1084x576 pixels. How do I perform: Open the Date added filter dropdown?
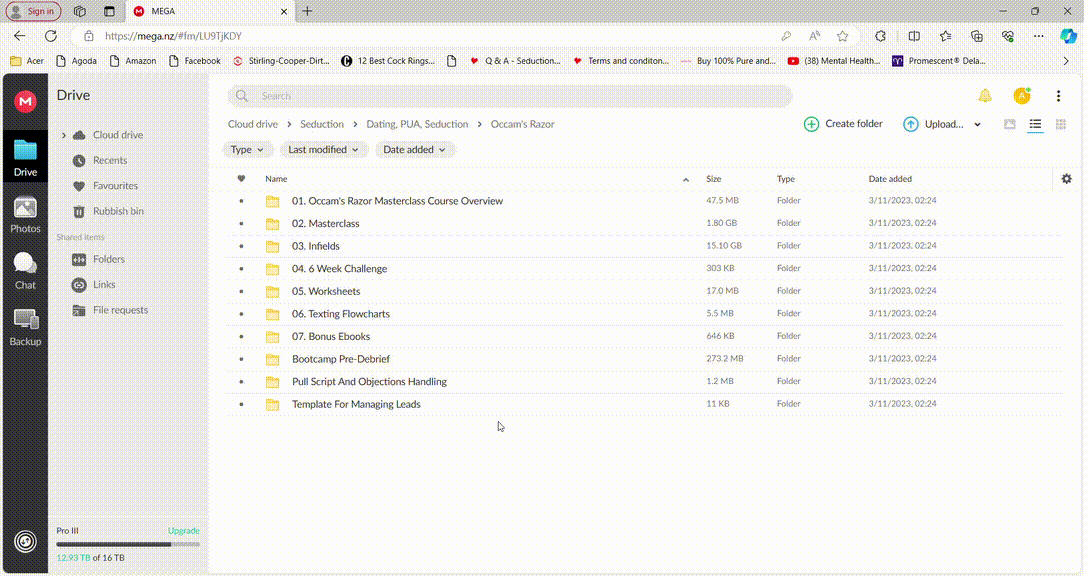click(415, 149)
